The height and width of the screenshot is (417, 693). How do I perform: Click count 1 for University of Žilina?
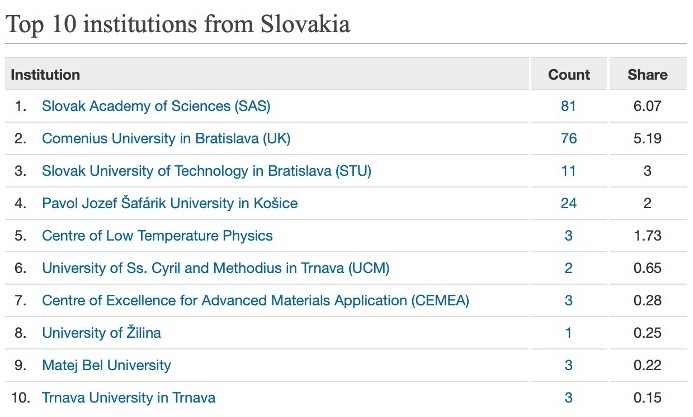coord(568,333)
